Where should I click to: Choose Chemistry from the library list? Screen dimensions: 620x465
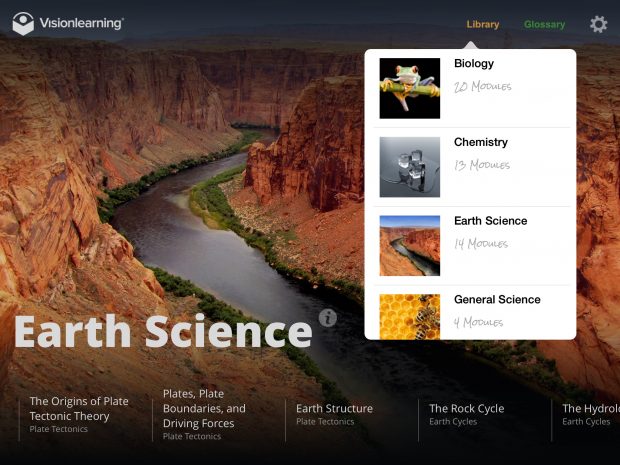pos(481,142)
